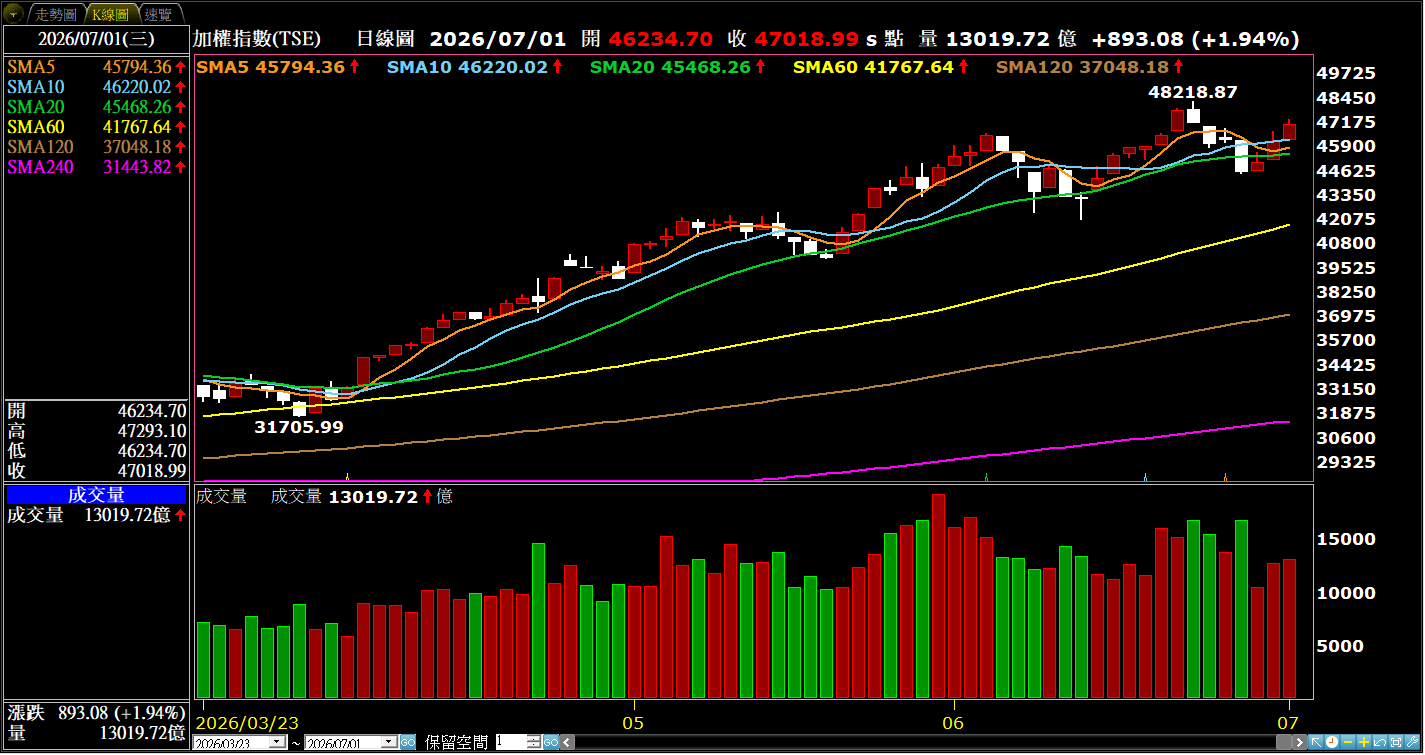Zoom out with the yellow minus icon
The width and height of the screenshot is (1425, 755).
click(1348, 742)
